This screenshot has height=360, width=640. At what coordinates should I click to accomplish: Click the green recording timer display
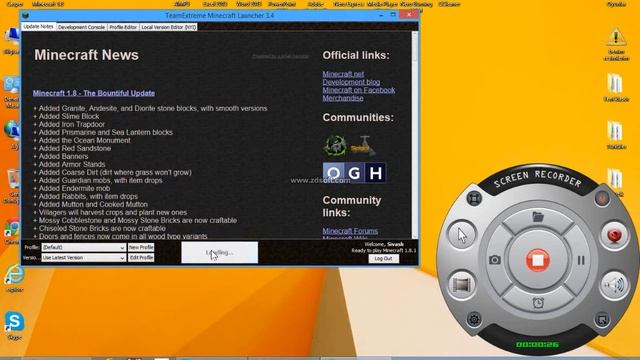[x=537, y=344]
